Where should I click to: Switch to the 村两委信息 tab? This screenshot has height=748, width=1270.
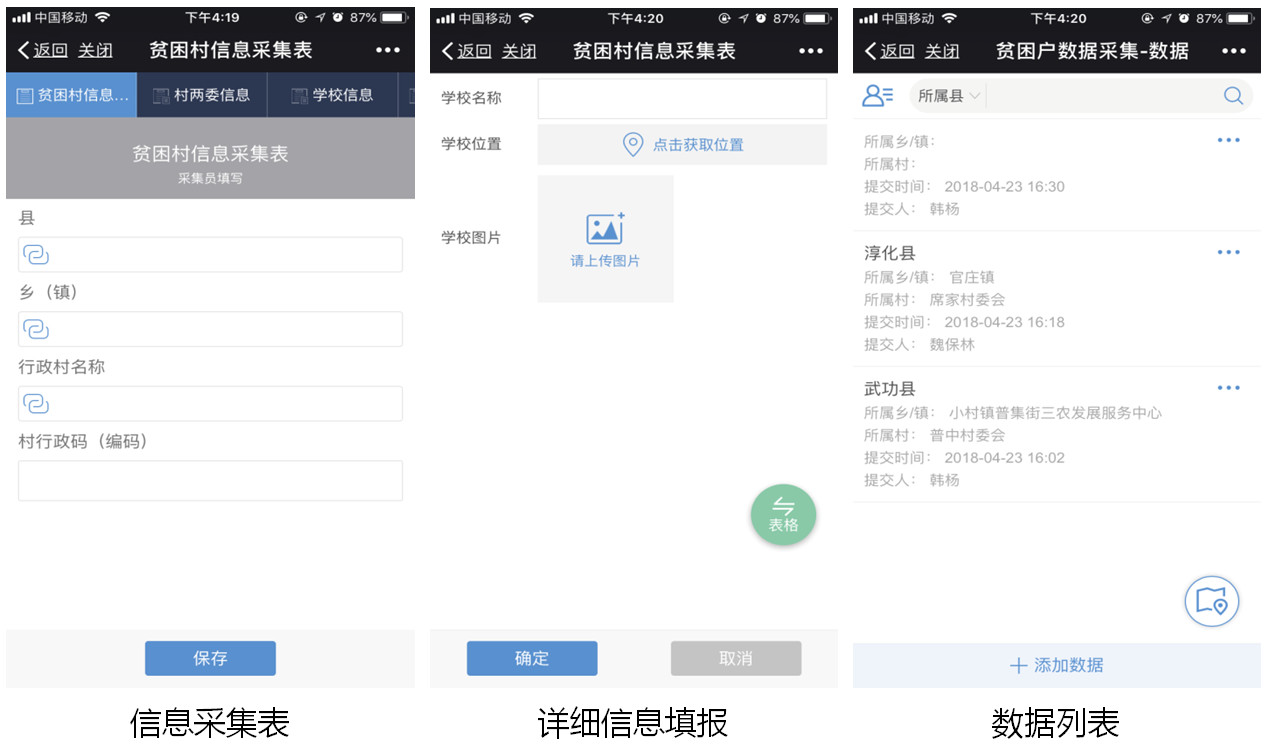[x=202, y=95]
